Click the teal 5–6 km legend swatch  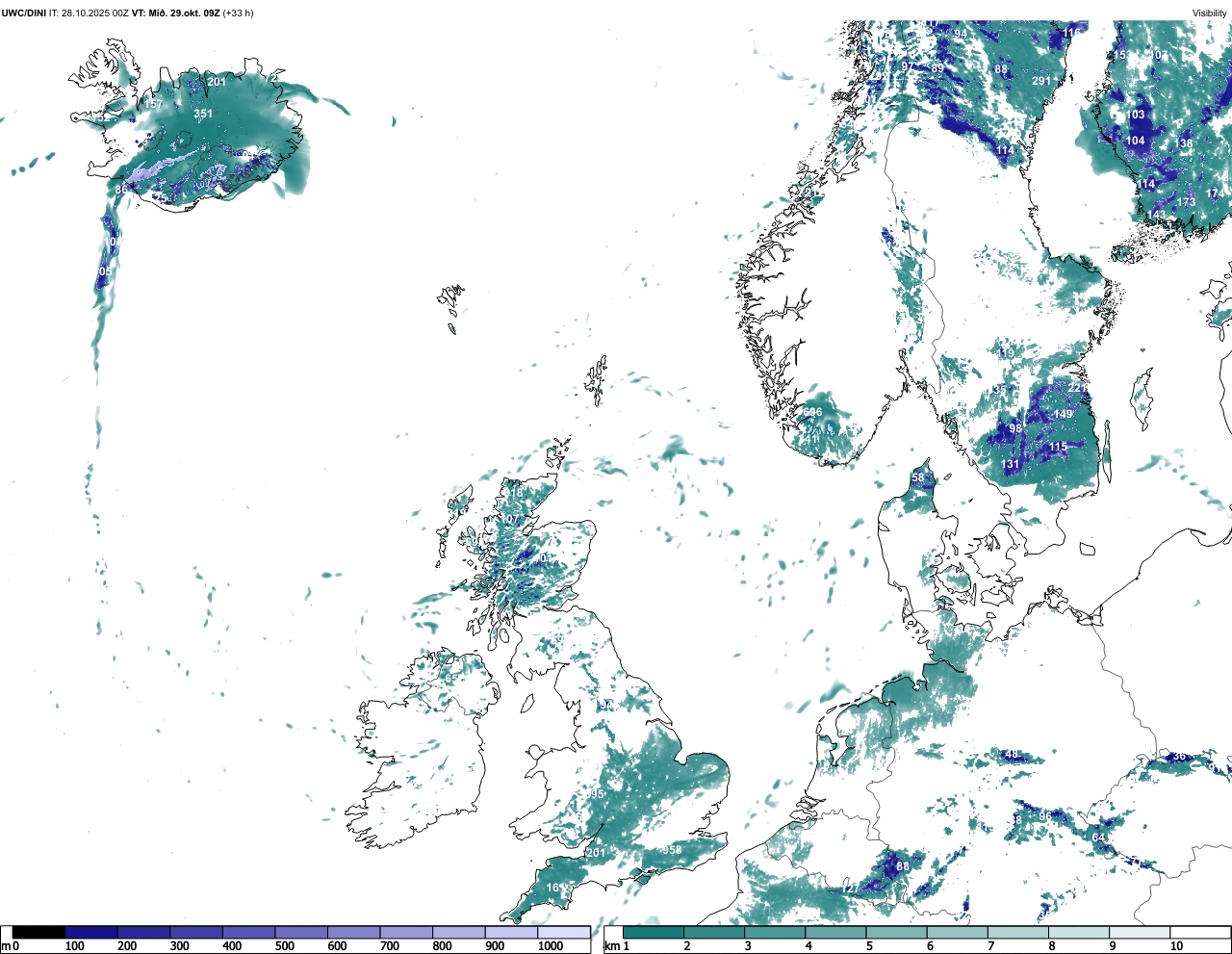[897, 932]
